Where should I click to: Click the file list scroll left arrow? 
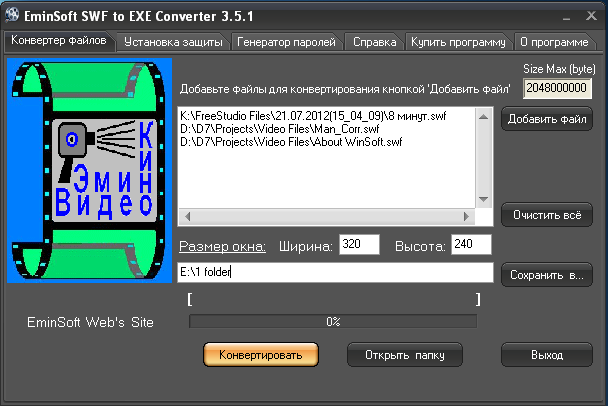pos(188,216)
